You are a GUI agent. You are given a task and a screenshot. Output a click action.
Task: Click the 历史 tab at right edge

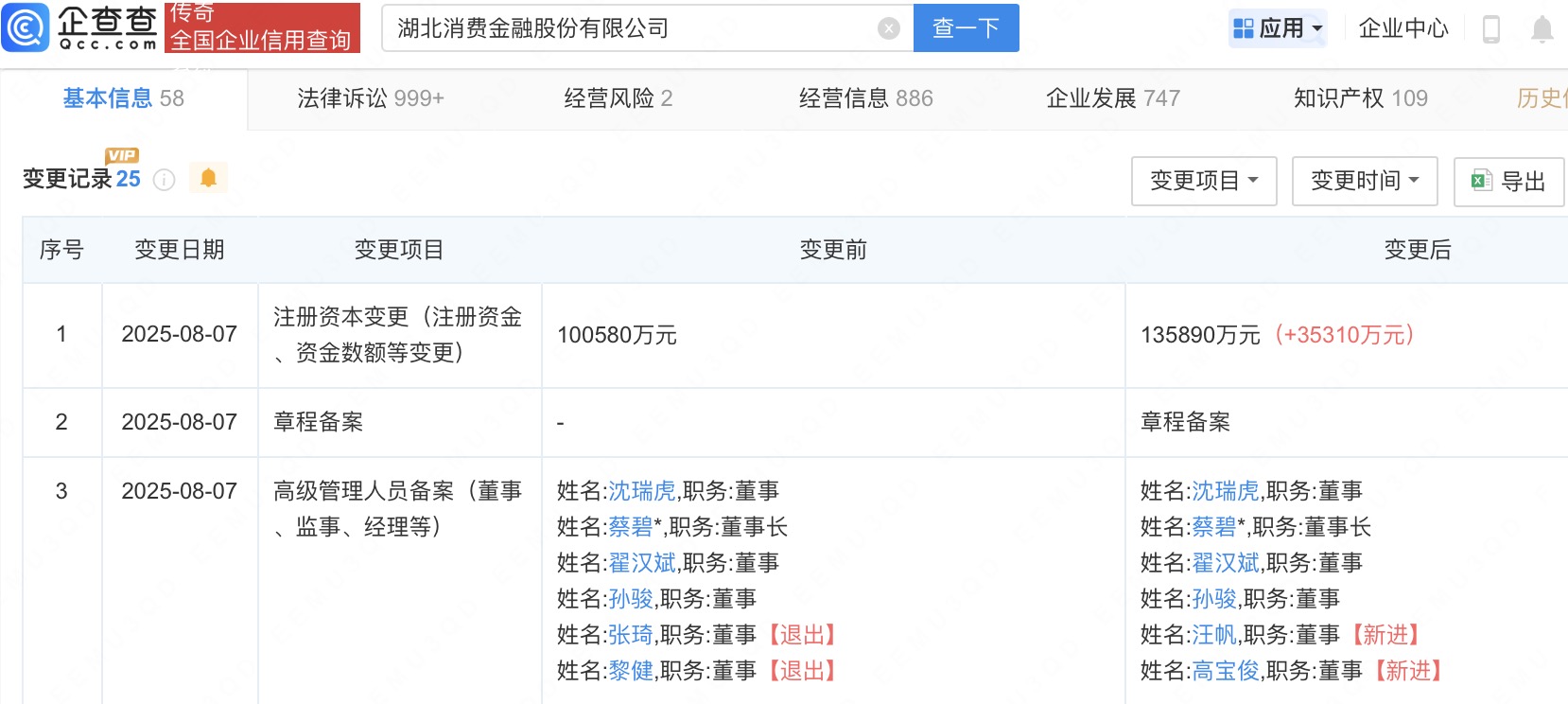pos(1542,98)
